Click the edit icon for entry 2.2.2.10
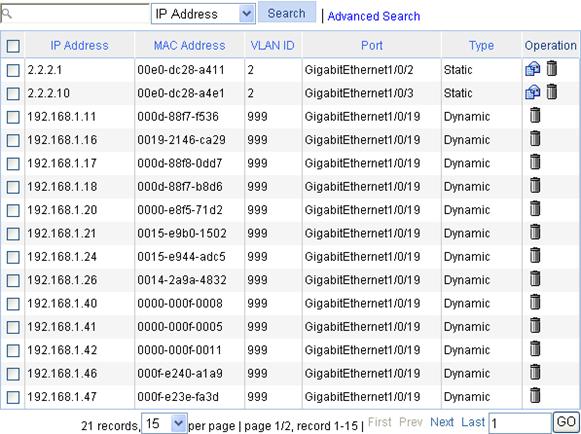The width and height of the screenshot is (581, 434). pos(532,92)
